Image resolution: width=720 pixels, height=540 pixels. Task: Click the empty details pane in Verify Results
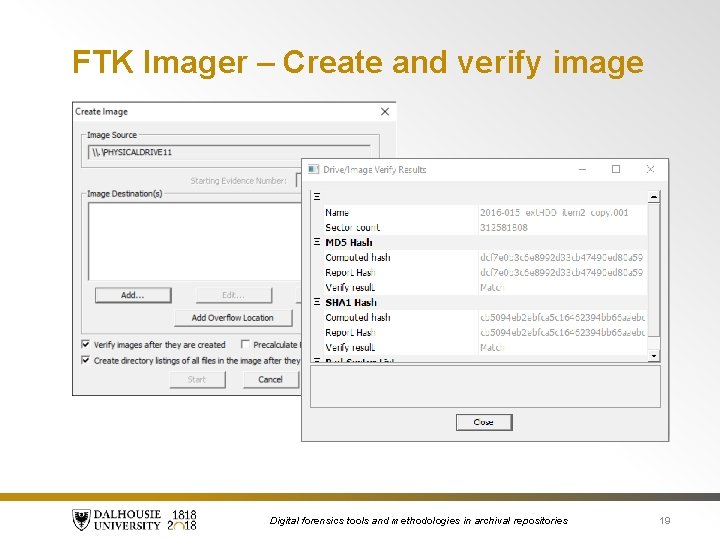pyautogui.click(x=485, y=386)
